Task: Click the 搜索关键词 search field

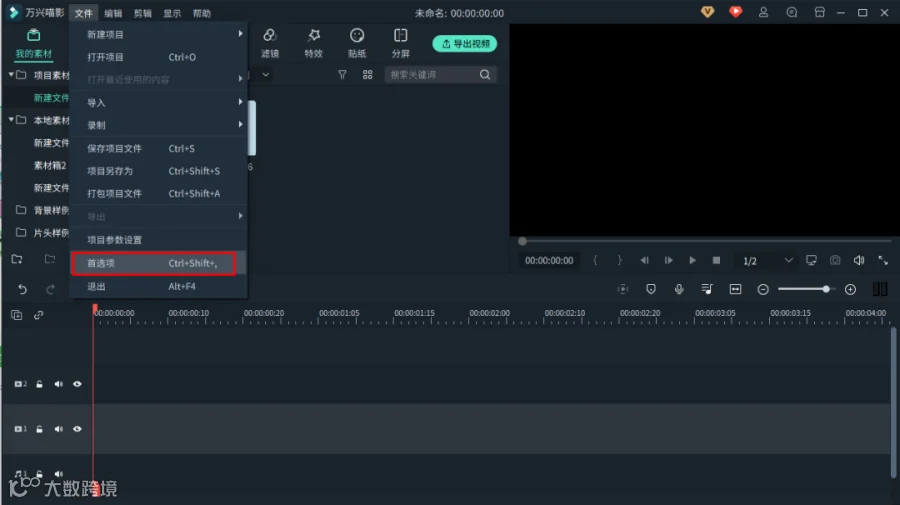Action: click(x=430, y=75)
